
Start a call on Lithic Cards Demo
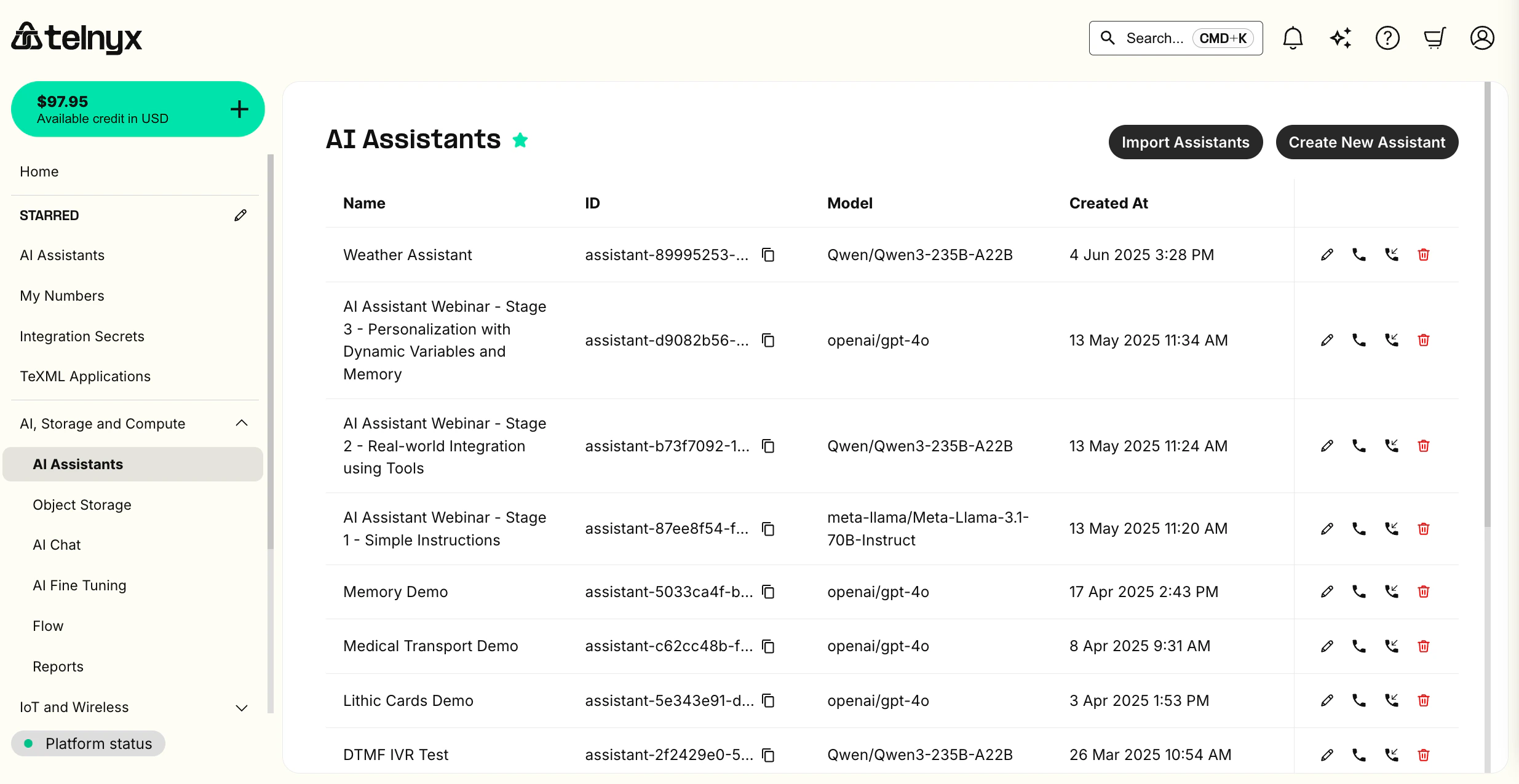(1359, 700)
